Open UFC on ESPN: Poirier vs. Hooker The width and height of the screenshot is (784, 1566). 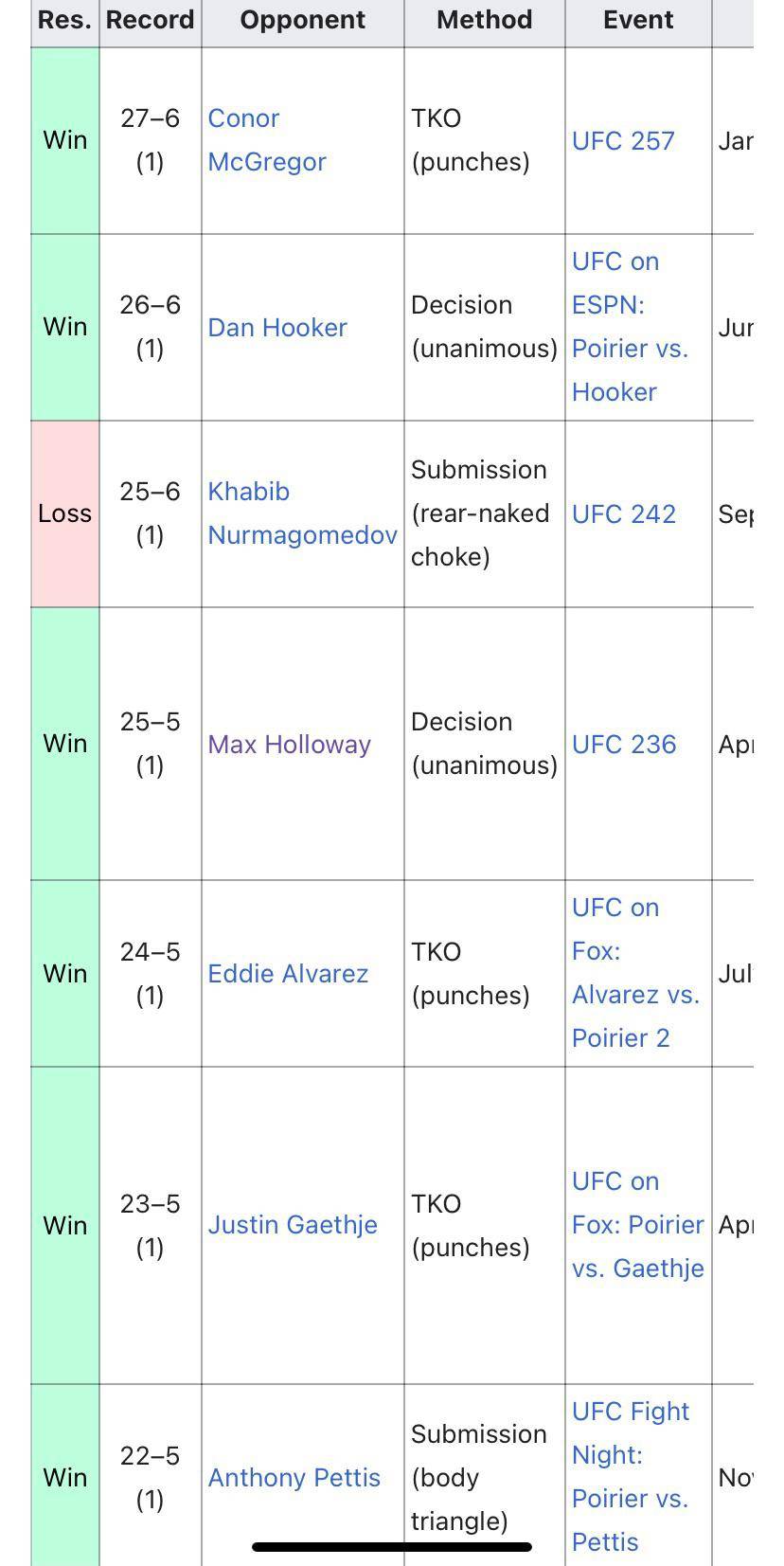629,327
